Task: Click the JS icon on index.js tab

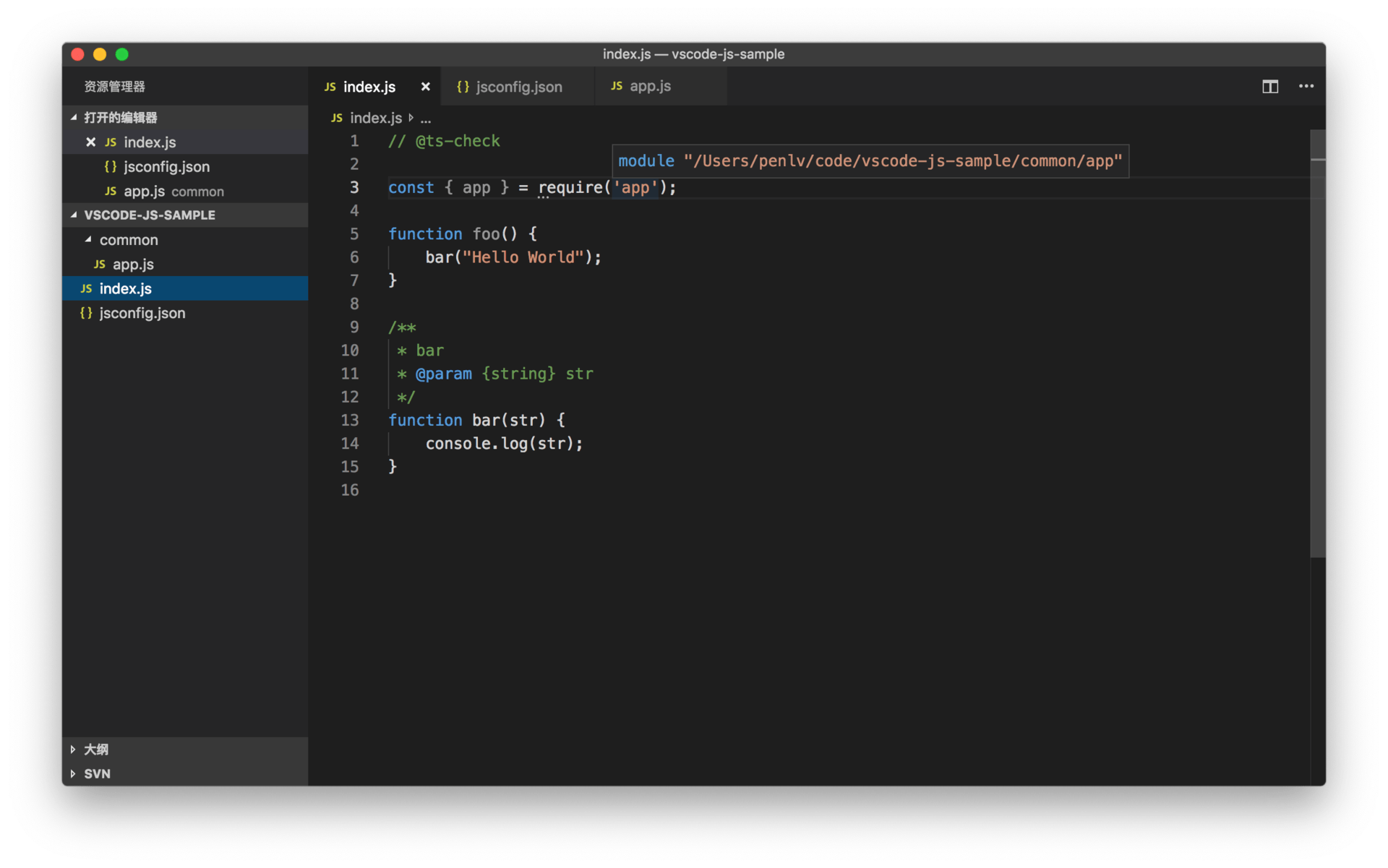Action: pos(330,87)
